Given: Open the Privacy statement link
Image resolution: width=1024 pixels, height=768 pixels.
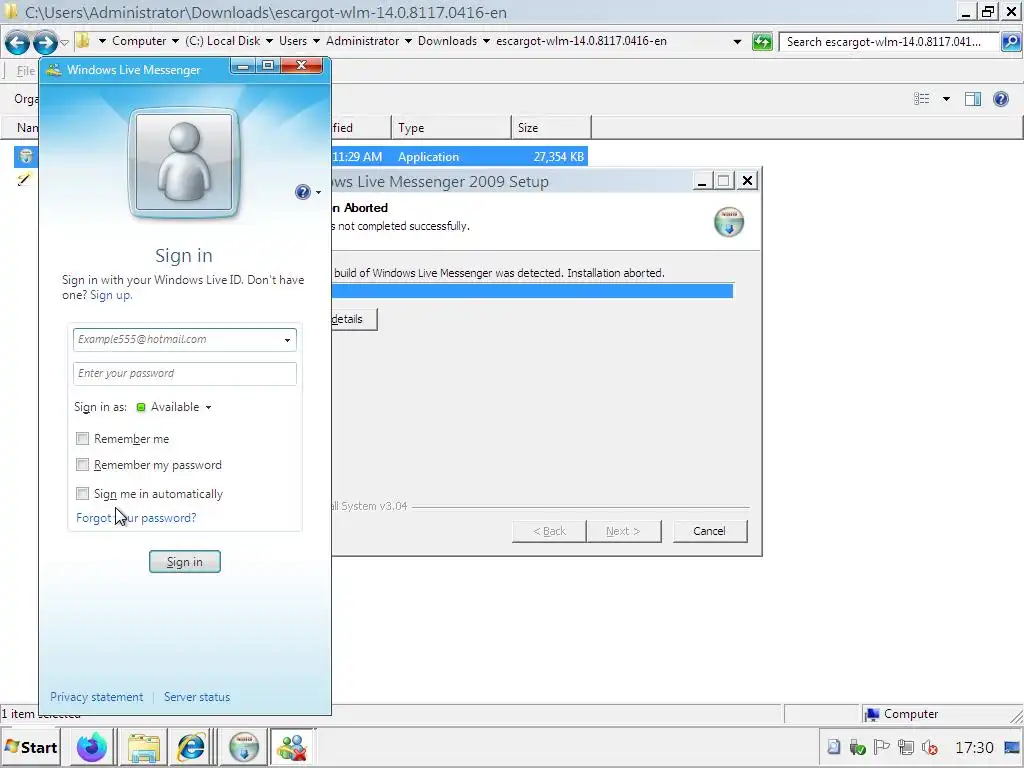Looking at the screenshot, I should (x=97, y=697).
